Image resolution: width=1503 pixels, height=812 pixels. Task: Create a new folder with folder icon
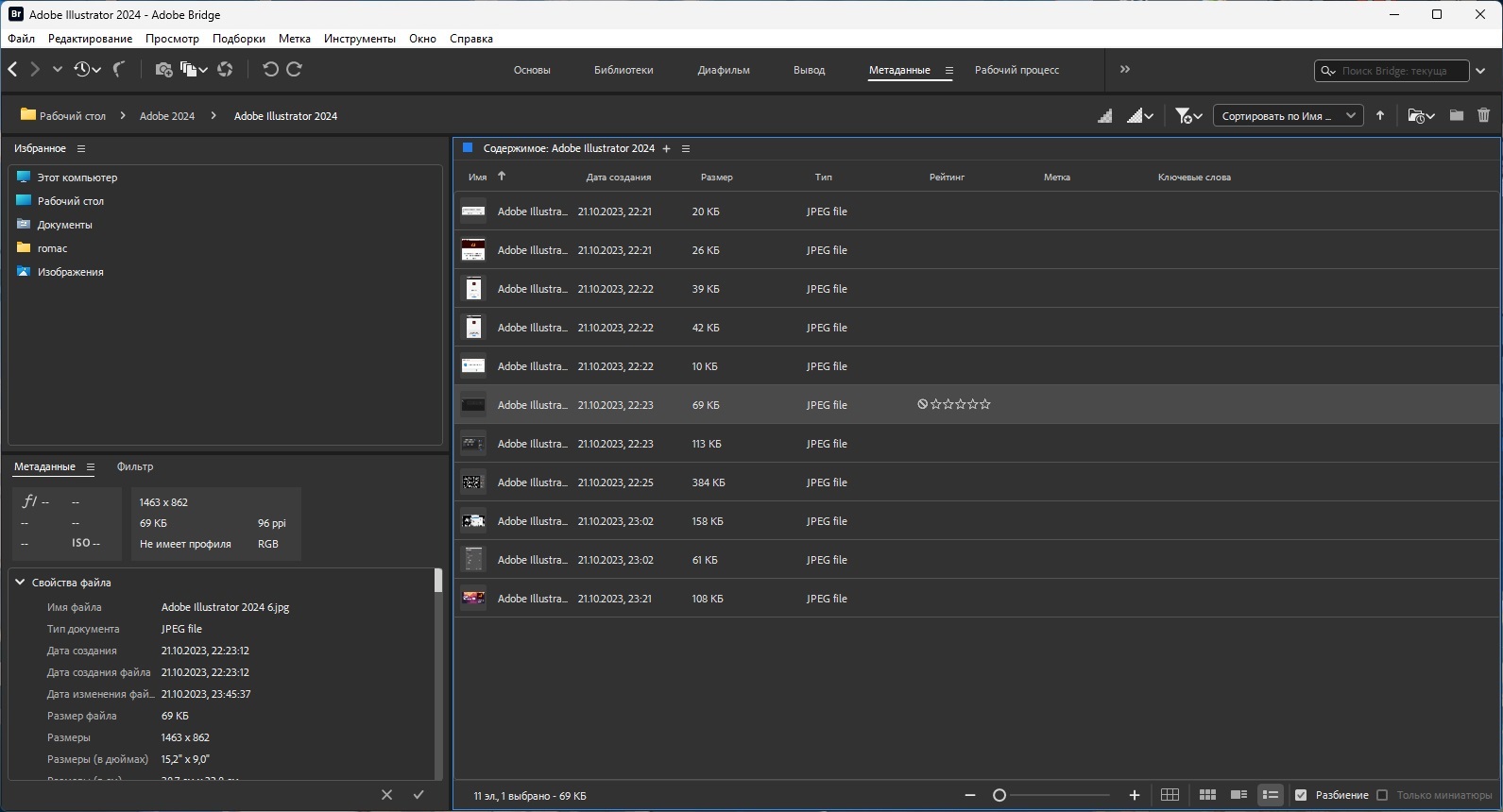coord(1456,115)
